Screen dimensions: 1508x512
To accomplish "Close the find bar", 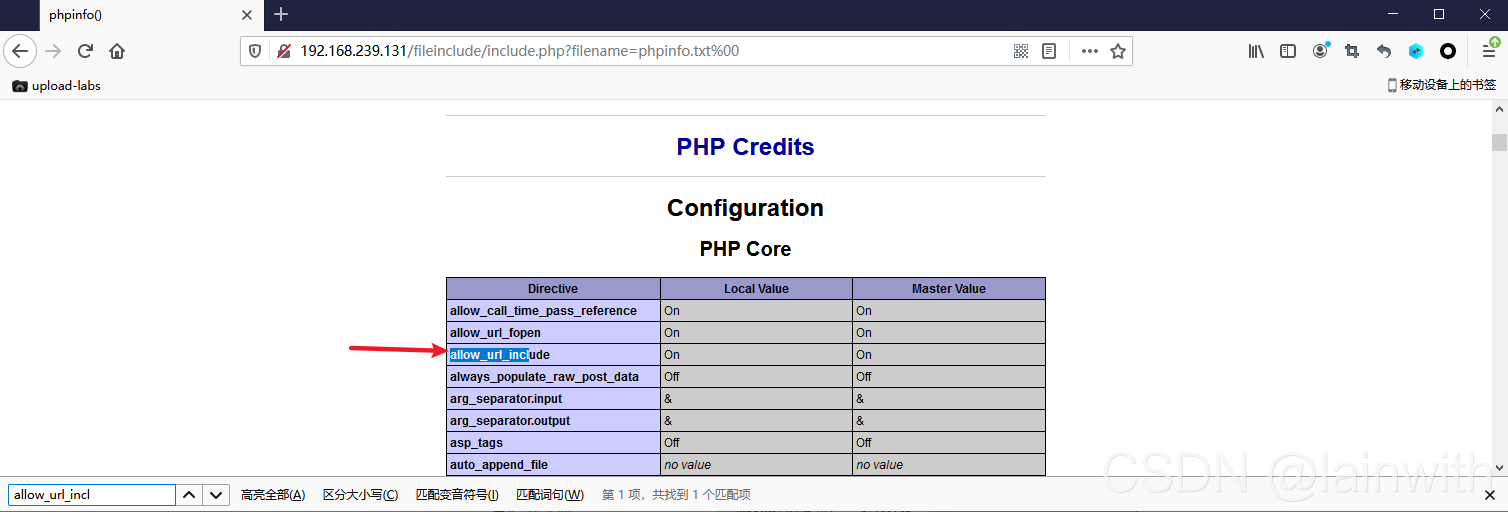I will point(1489,495).
